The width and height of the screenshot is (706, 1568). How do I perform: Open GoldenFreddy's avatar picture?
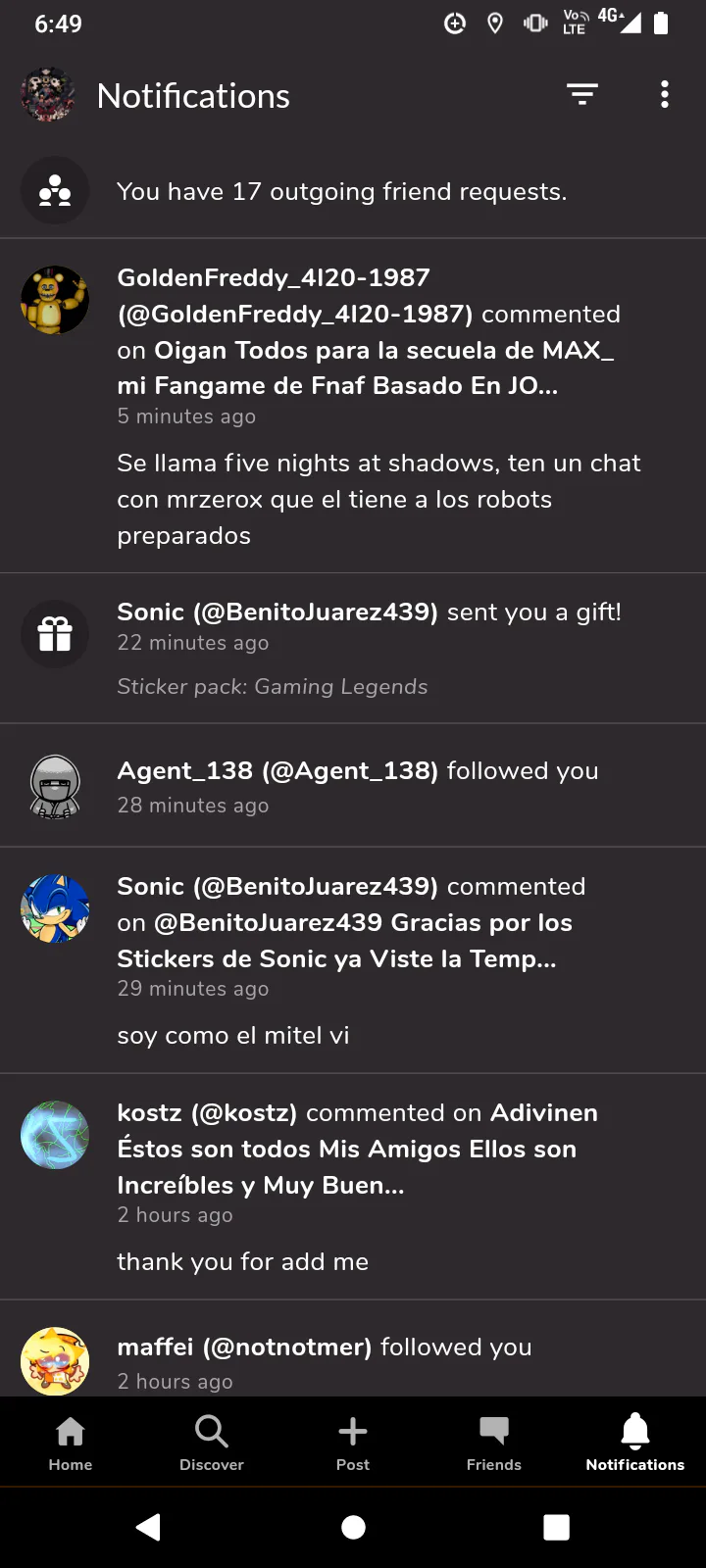click(55, 300)
